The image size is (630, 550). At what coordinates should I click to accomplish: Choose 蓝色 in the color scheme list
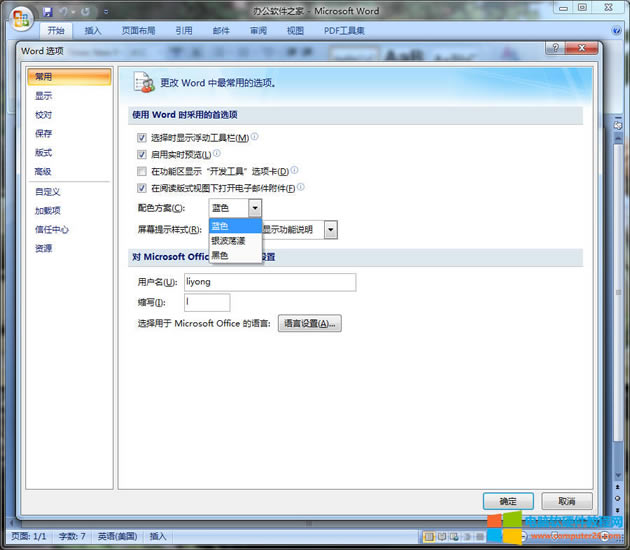(235, 226)
